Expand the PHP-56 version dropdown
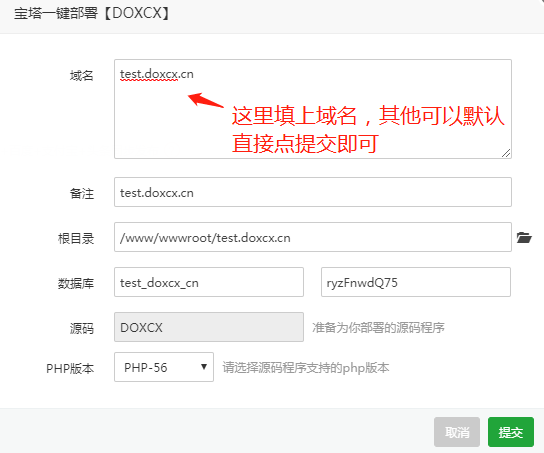 click(x=164, y=367)
